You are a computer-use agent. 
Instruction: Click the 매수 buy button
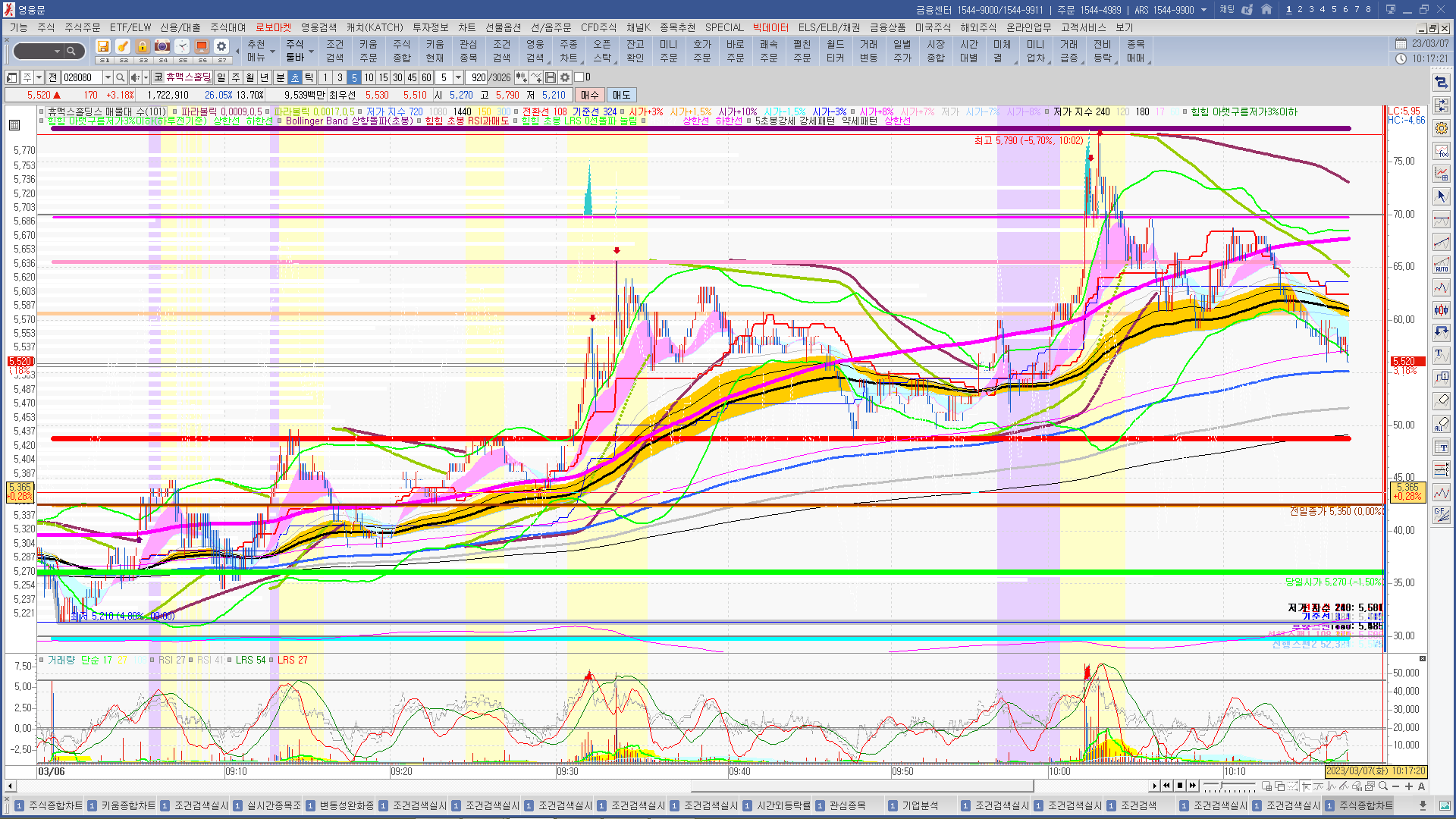coord(590,95)
